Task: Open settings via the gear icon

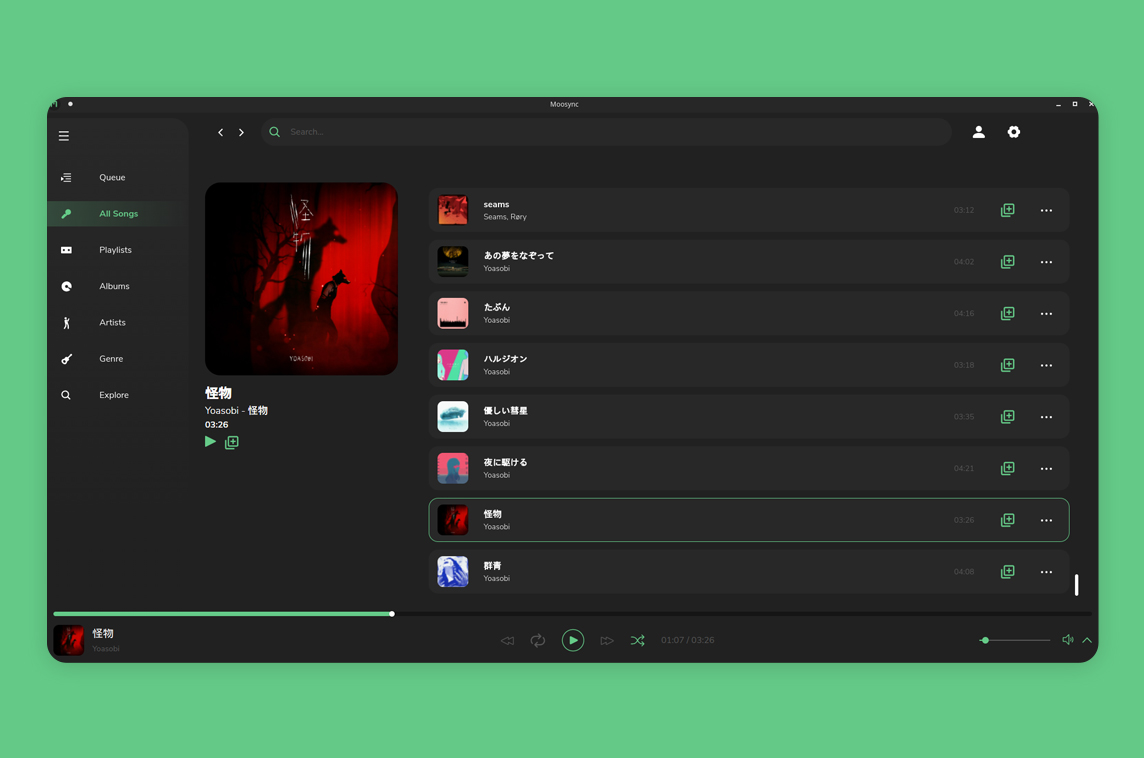Action: (x=1013, y=132)
